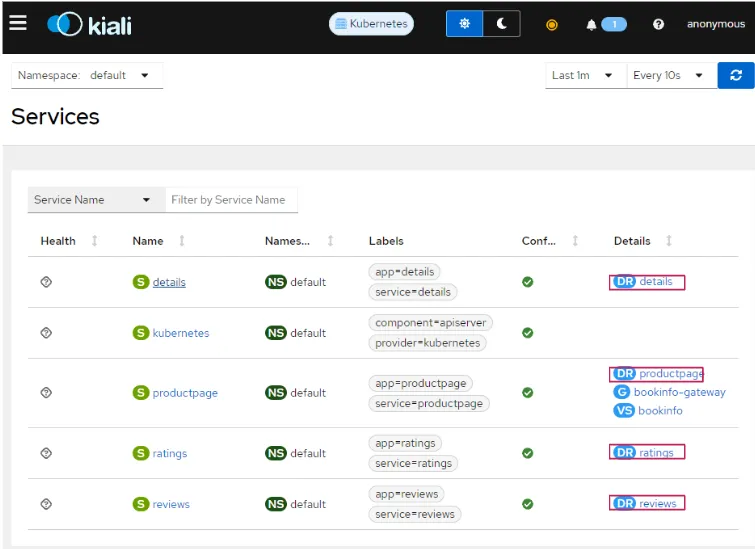The width and height of the screenshot is (755, 549).
Task: Open the Last 1m duration dropdown
Action: pyautogui.click(x=586, y=76)
